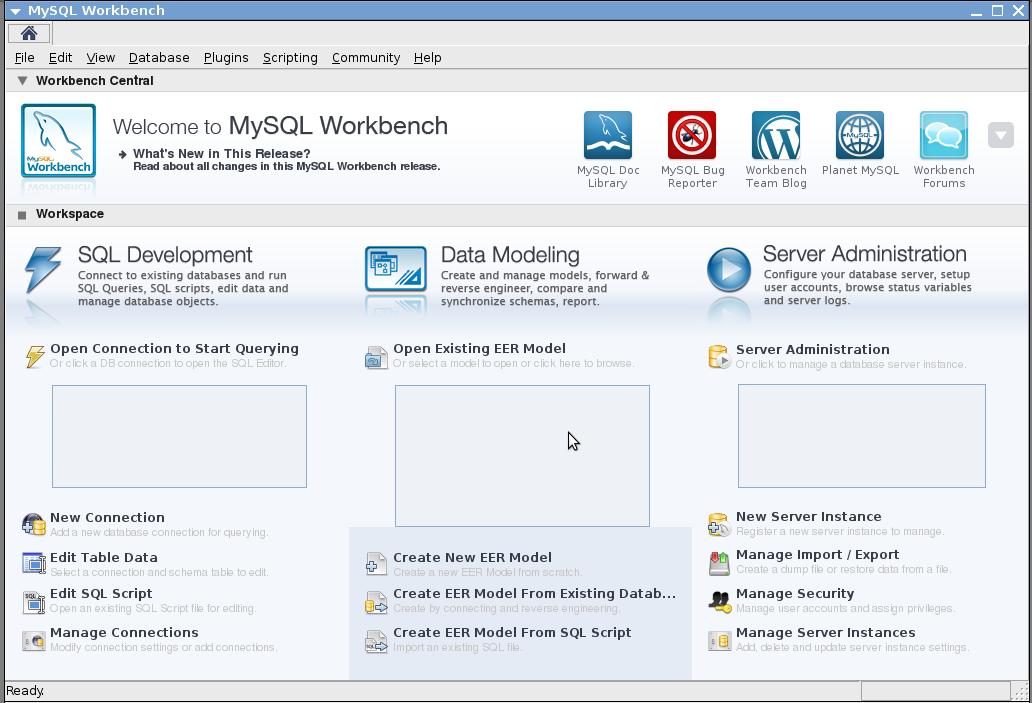The height and width of the screenshot is (703, 1032).
Task: Select Create EER Model From SQL Script
Action: tap(511, 632)
